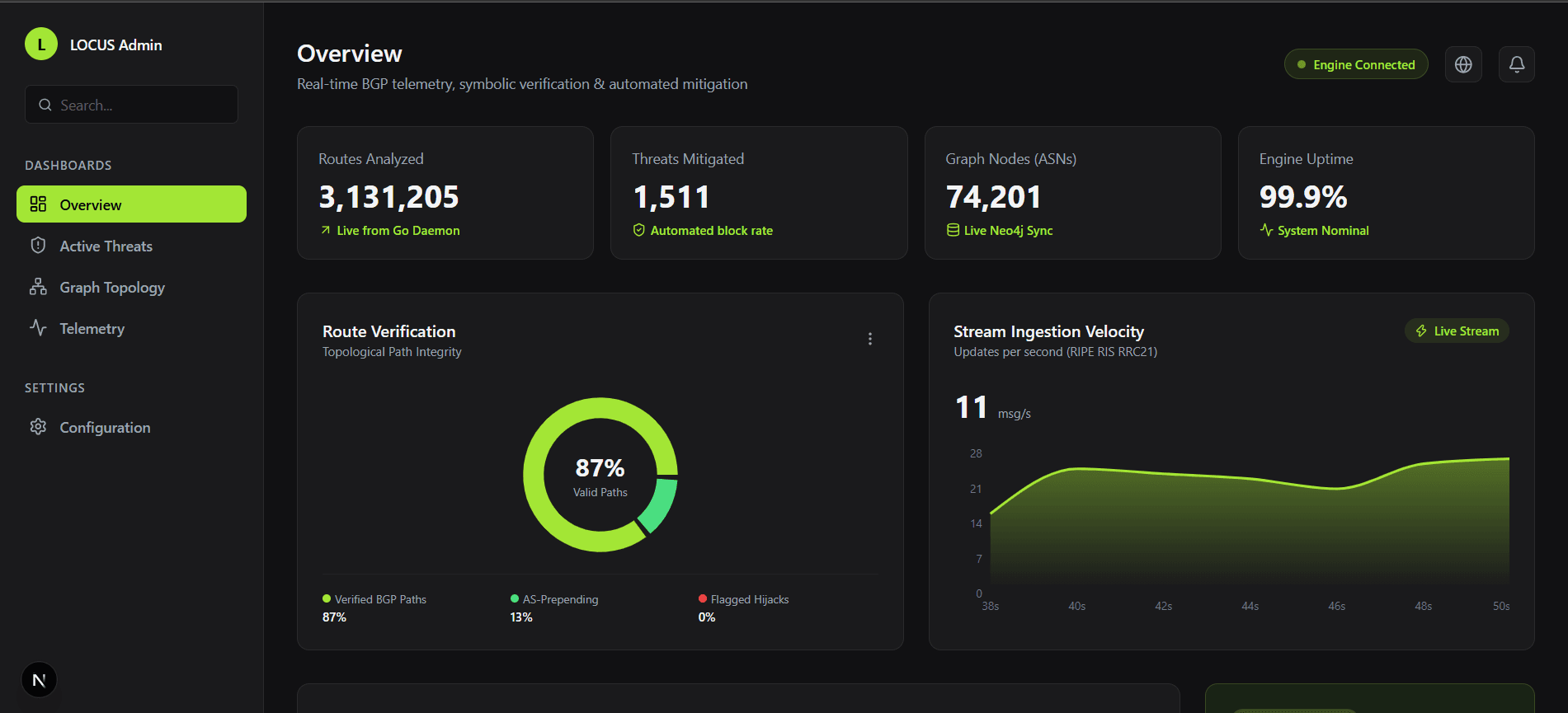Click the 87% Valid Paths center label
This screenshot has width=1568, height=713.
(600, 476)
